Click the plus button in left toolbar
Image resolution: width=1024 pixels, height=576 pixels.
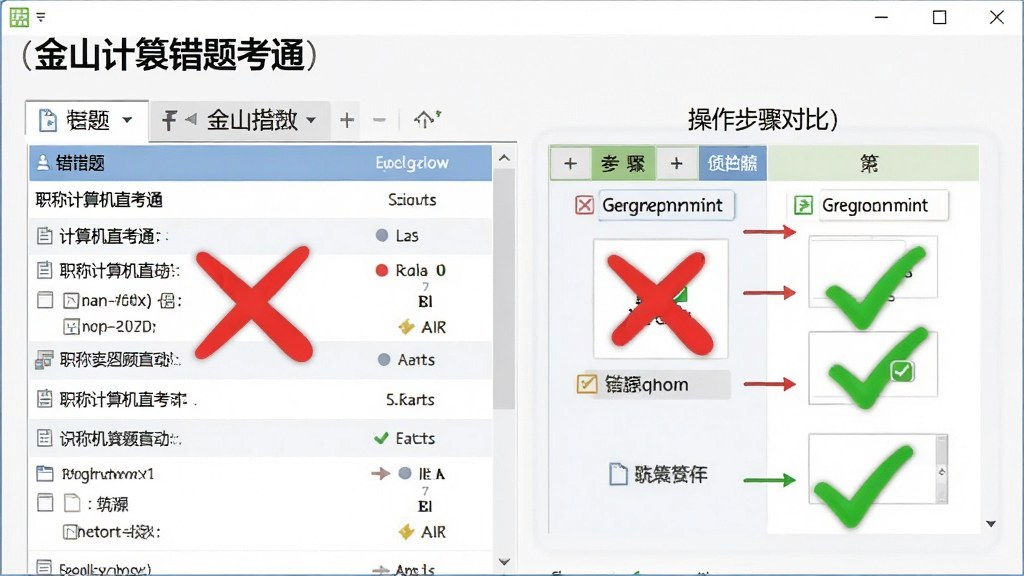(x=347, y=120)
